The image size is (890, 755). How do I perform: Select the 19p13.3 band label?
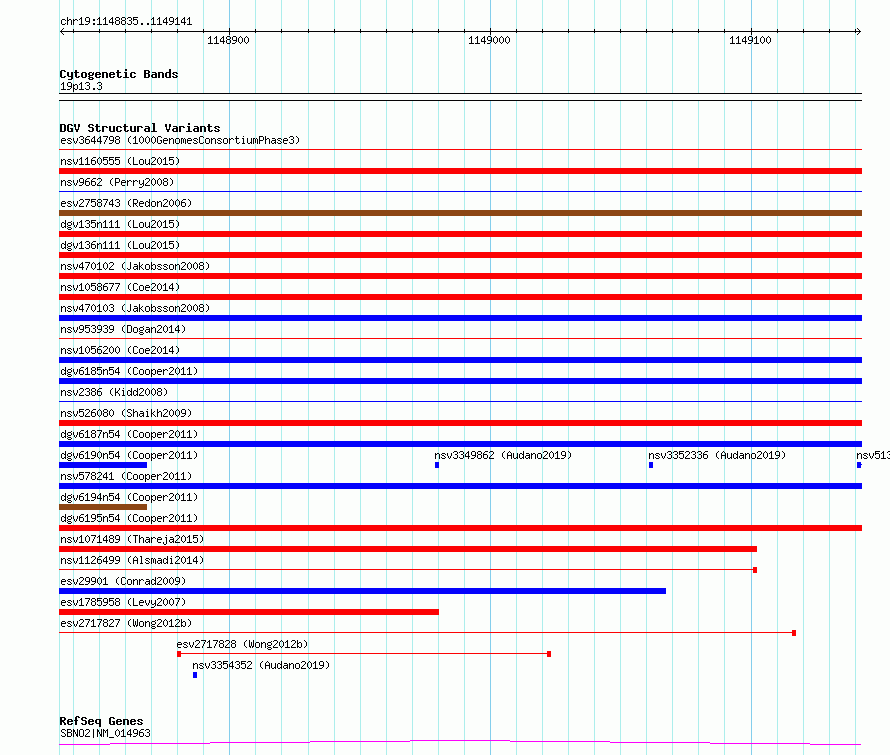point(81,86)
